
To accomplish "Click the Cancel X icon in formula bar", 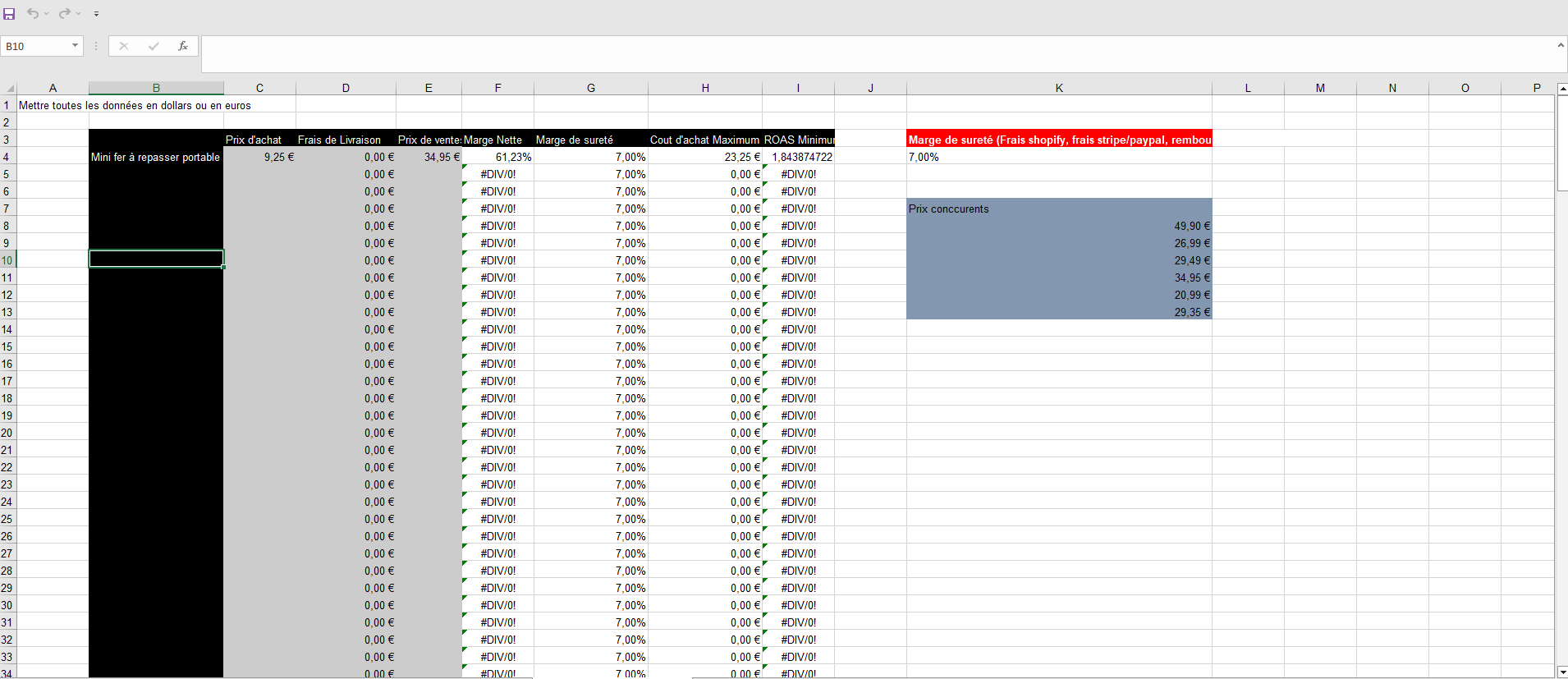I will 124,46.
